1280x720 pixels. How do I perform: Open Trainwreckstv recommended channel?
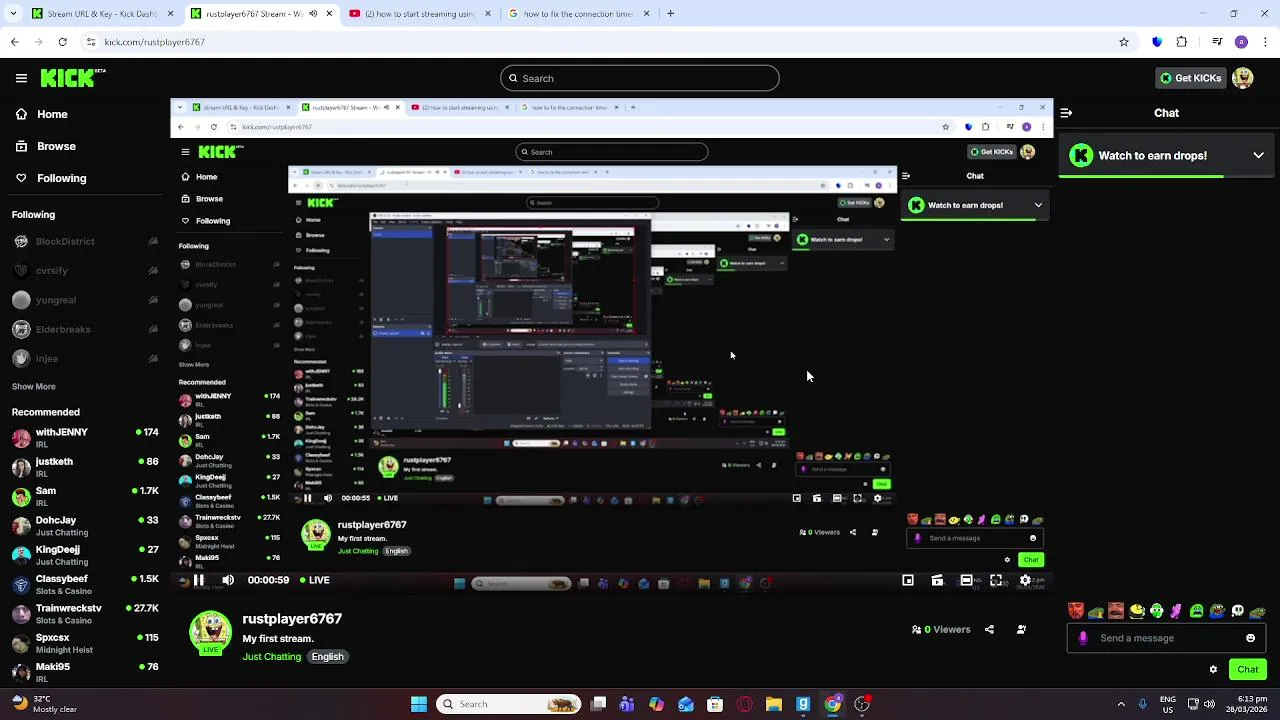pos(84,613)
